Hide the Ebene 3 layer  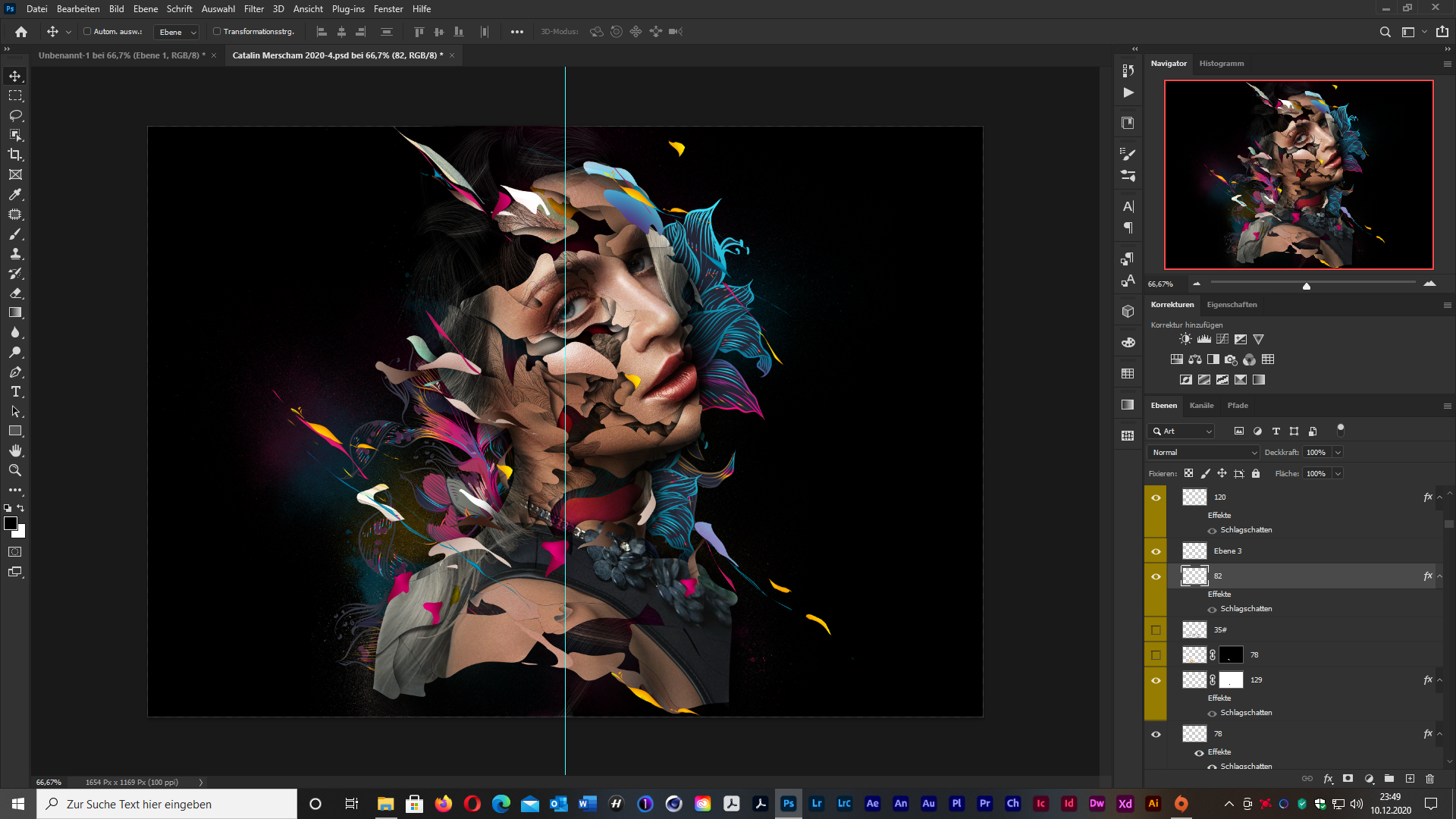[1156, 551]
